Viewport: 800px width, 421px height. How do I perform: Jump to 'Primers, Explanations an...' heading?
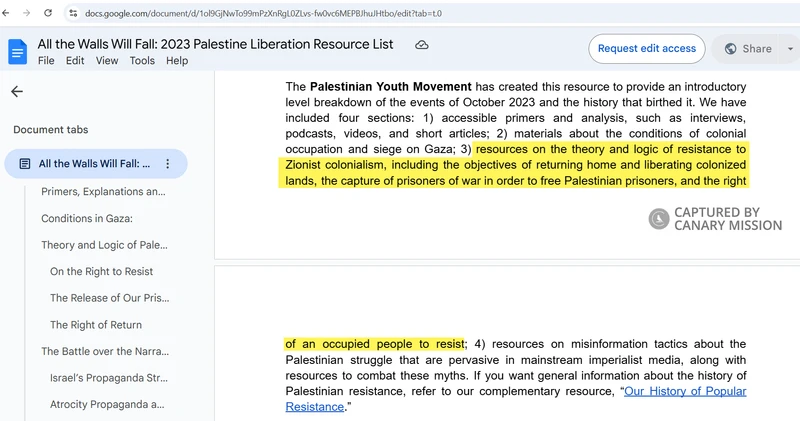coord(104,192)
